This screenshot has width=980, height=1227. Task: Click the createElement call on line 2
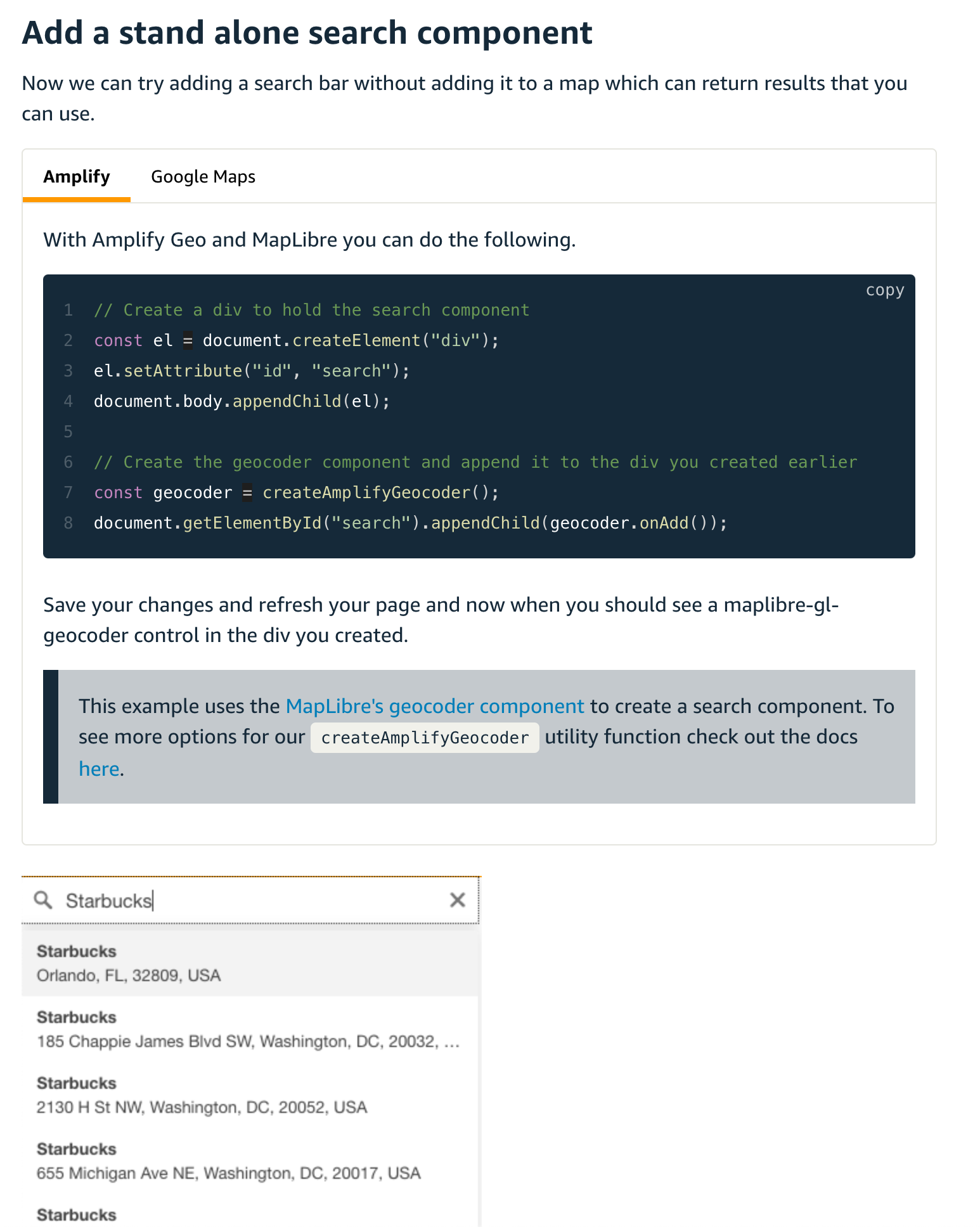pos(356,340)
